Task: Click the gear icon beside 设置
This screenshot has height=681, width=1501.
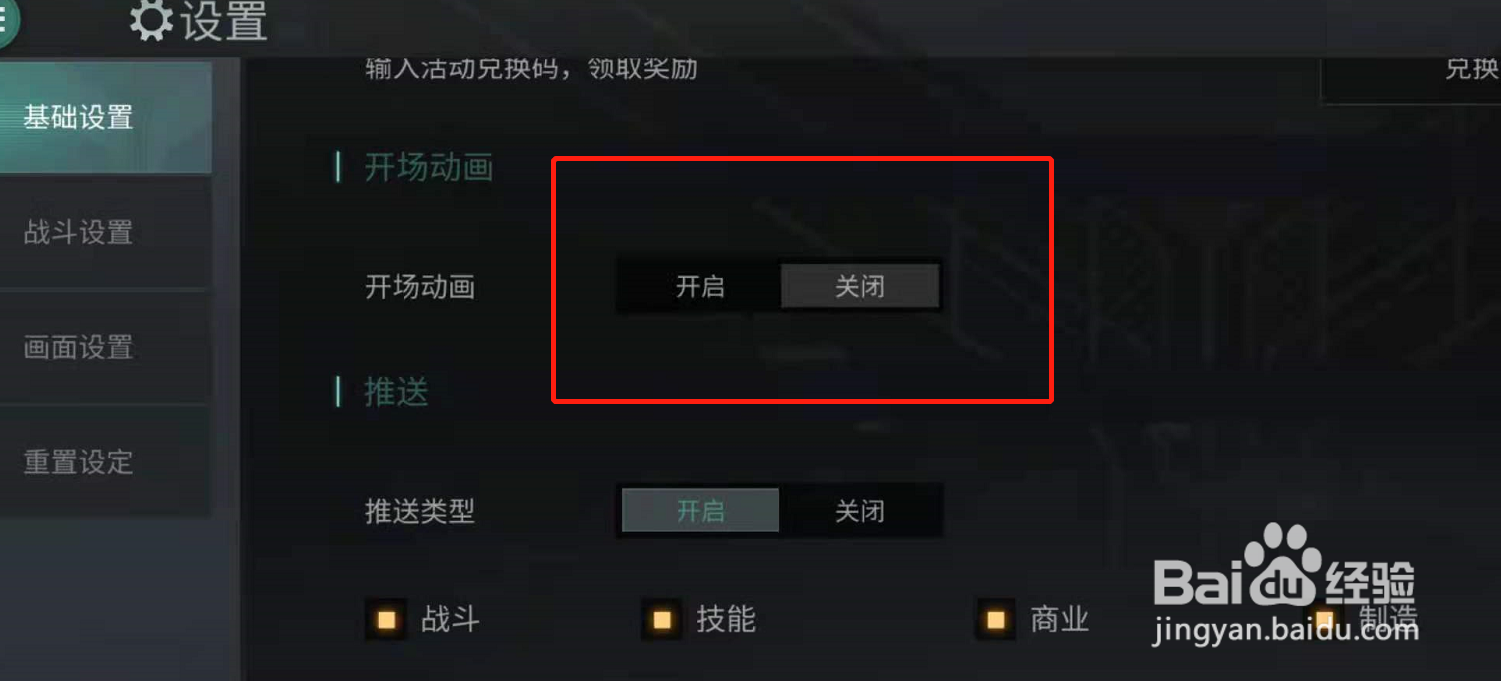Action: pos(151,20)
